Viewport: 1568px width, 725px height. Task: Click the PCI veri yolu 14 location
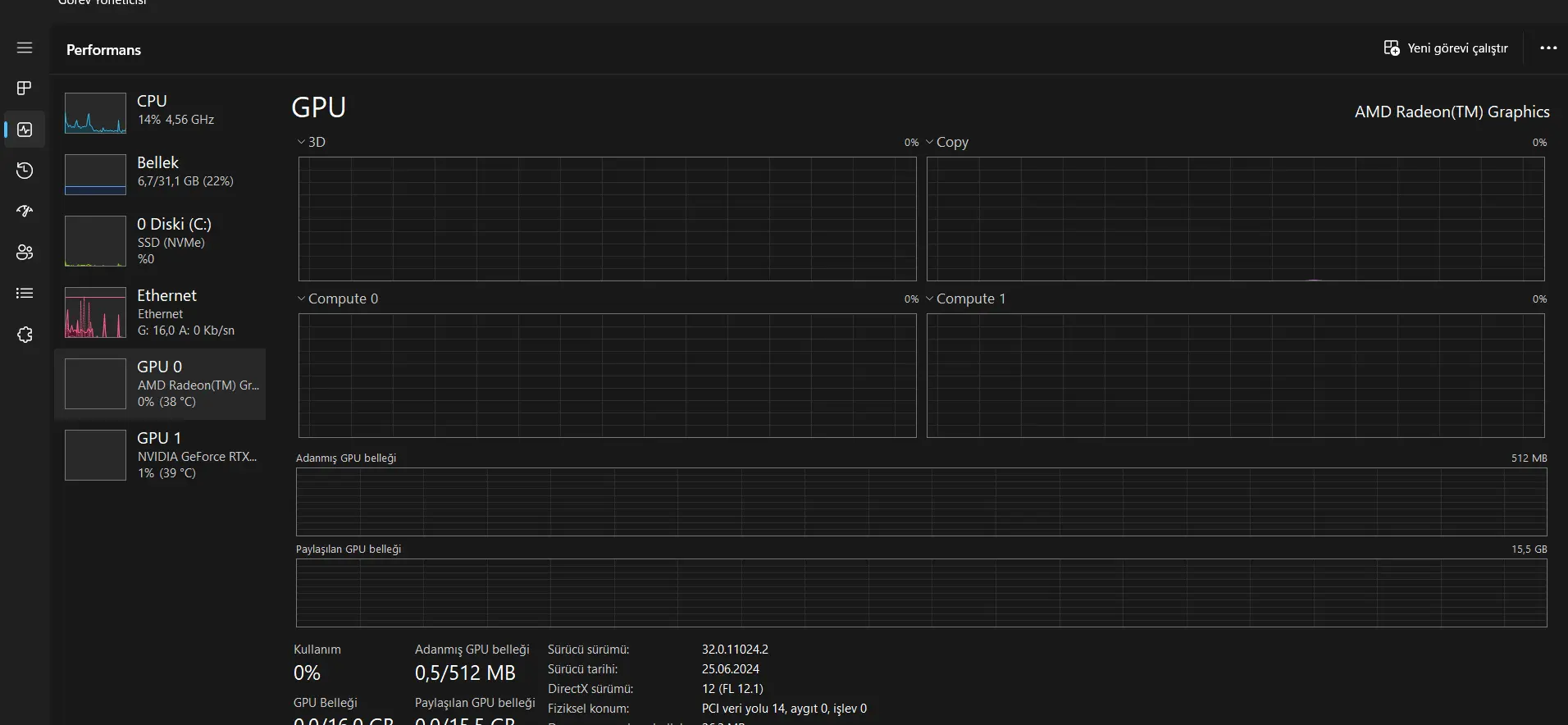point(784,709)
